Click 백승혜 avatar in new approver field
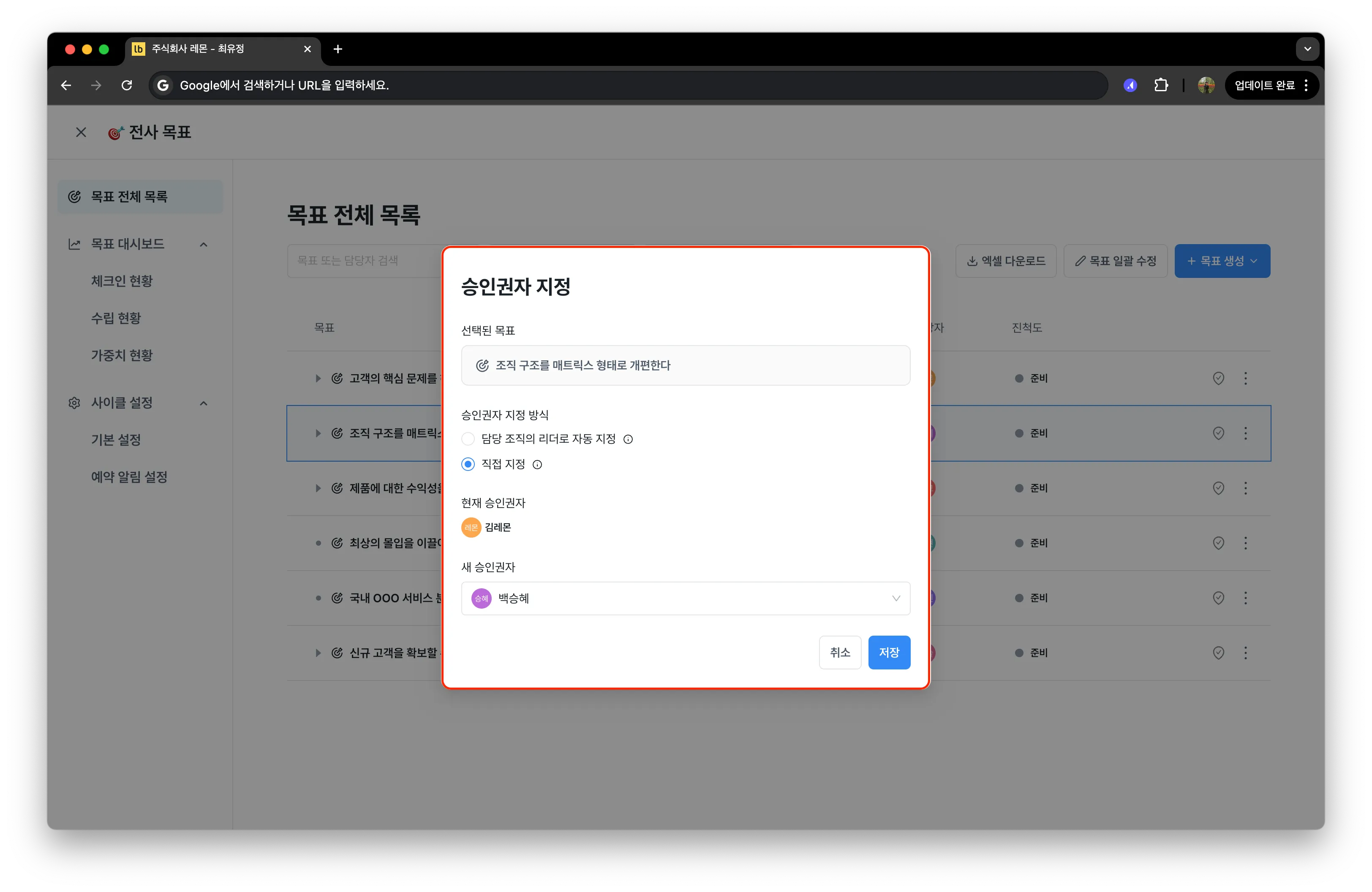This screenshot has height=892, width=1372. coord(482,598)
